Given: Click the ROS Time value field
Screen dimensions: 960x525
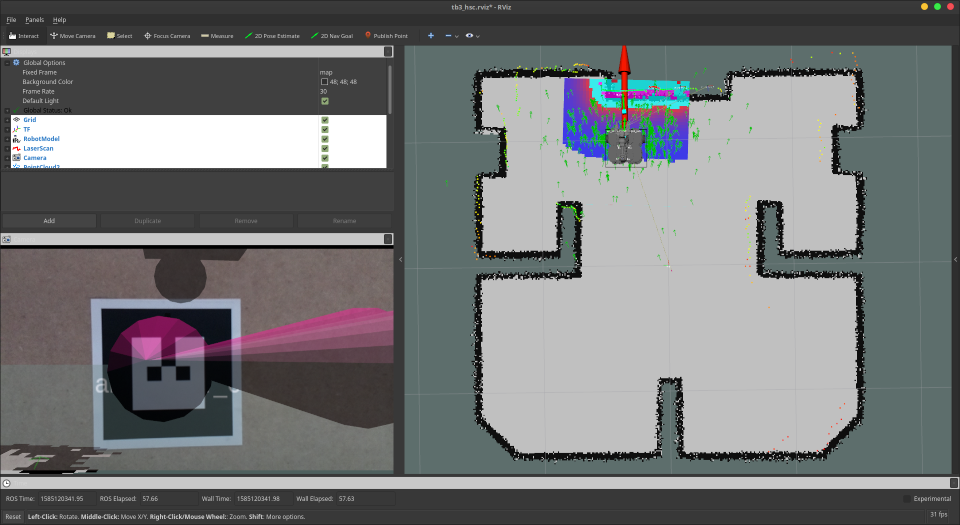Looking at the screenshot, I should pyautogui.click(x=66, y=499).
